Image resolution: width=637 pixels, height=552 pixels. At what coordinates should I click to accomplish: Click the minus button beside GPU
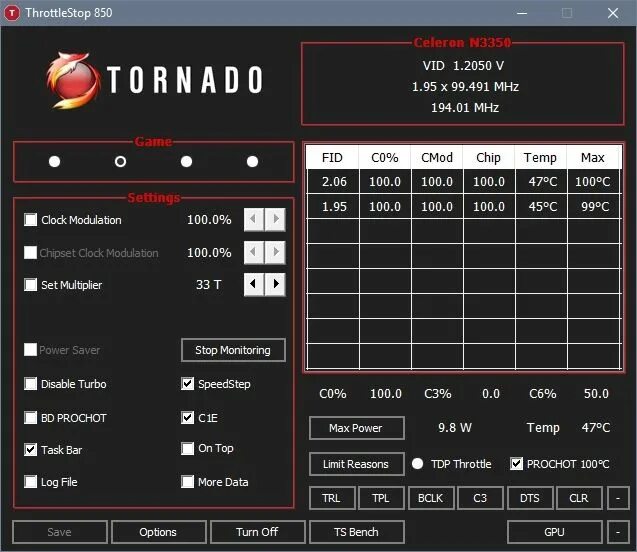coord(618,532)
